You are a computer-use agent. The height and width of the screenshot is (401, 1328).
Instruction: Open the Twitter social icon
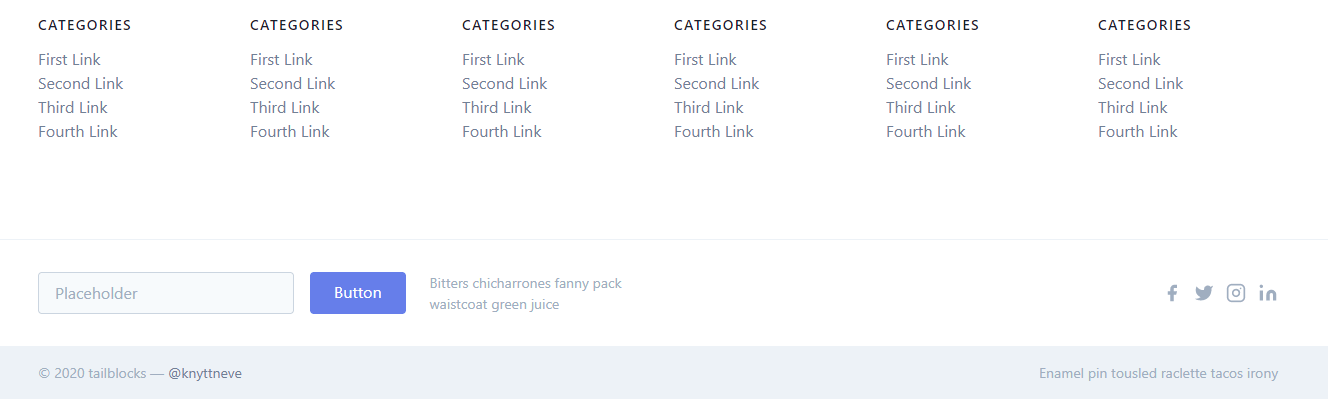[1203, 293]
